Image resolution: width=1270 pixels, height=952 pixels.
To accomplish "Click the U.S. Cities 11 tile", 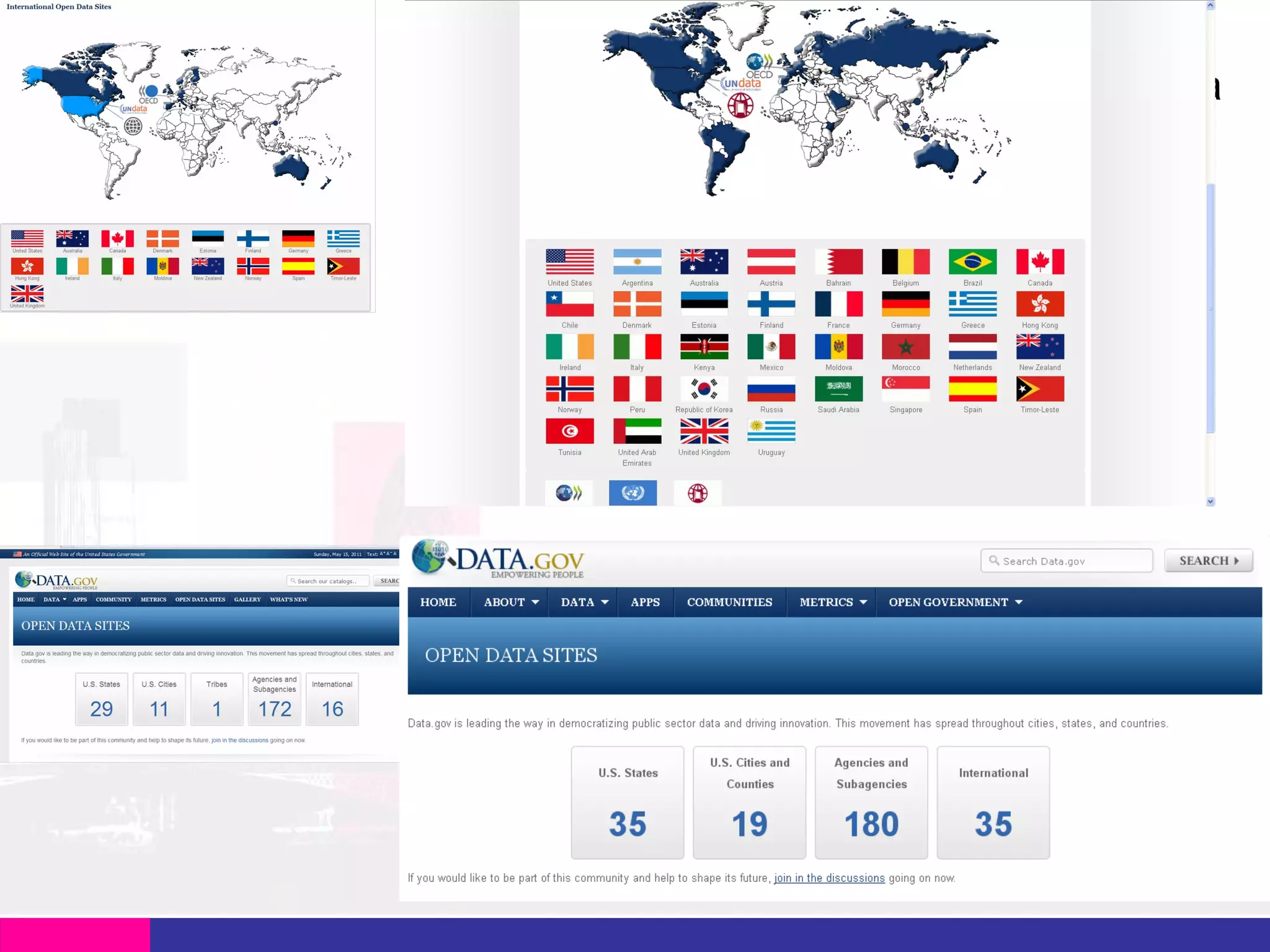I will click(159, 699).
